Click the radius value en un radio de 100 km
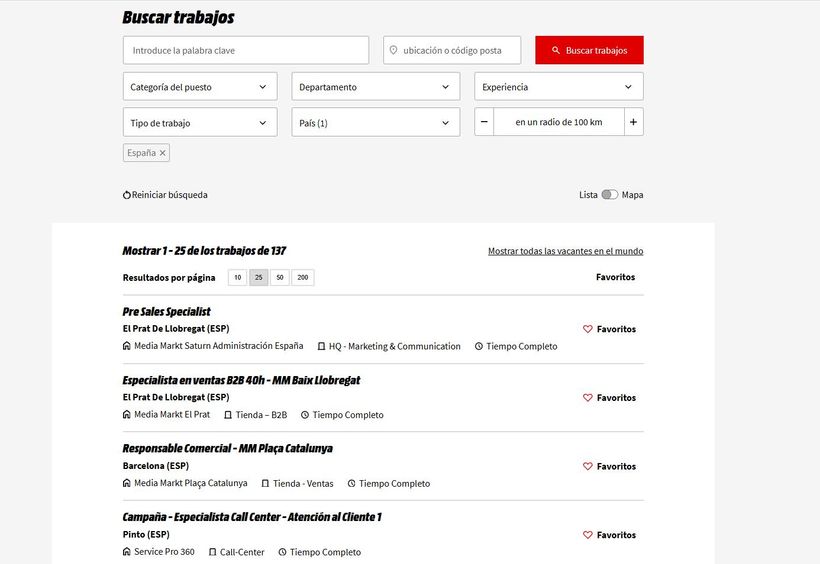 click(559, 122)
